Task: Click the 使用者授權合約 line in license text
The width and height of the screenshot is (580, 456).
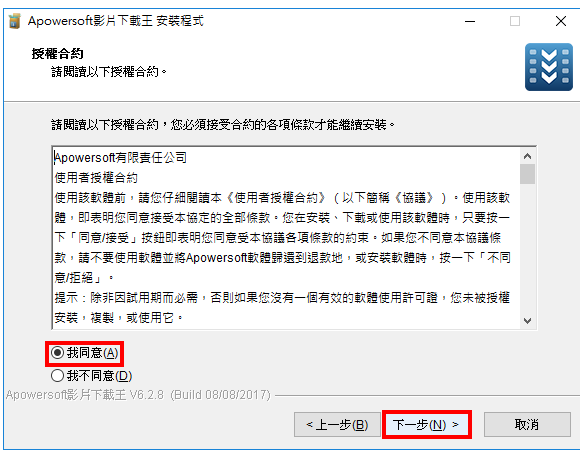Action: pyautogui.click(x=96, y=178)
